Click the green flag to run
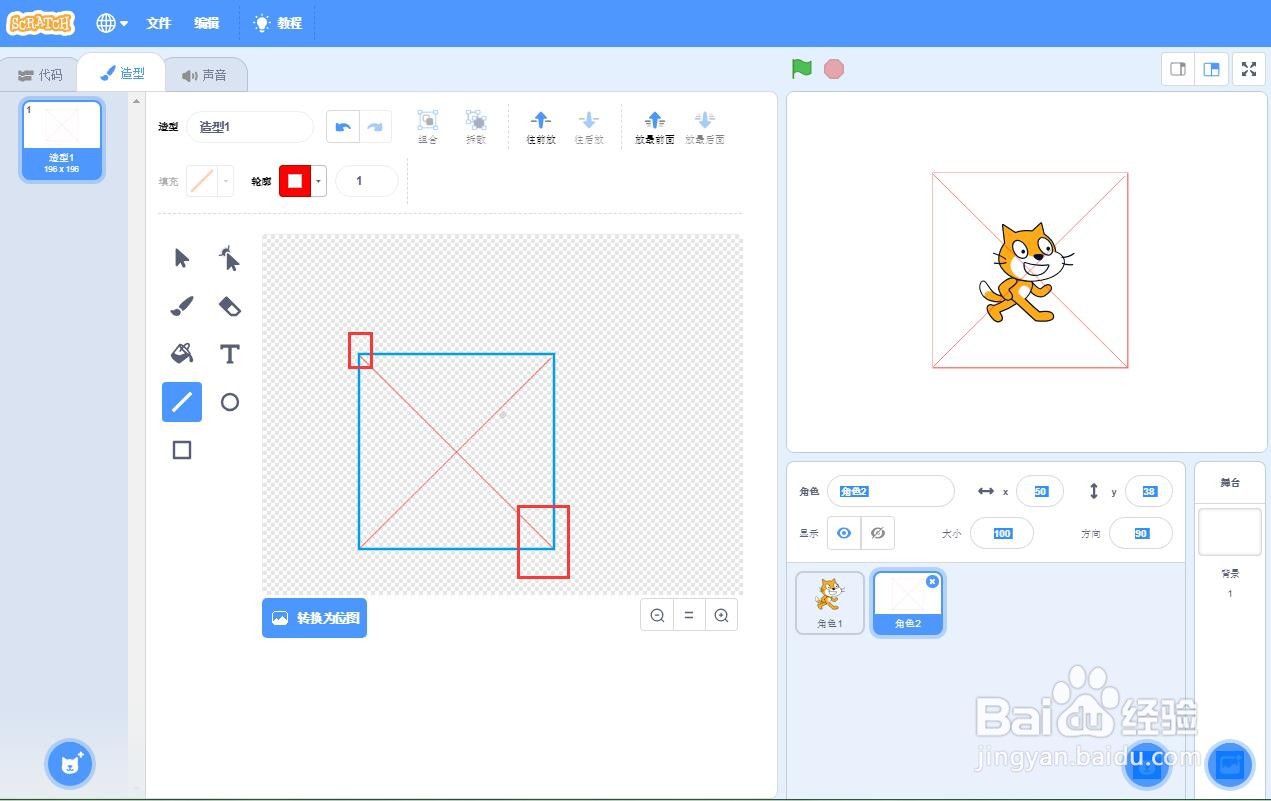1271x801 pixels. pyautogui.click(x=801, y=69)
